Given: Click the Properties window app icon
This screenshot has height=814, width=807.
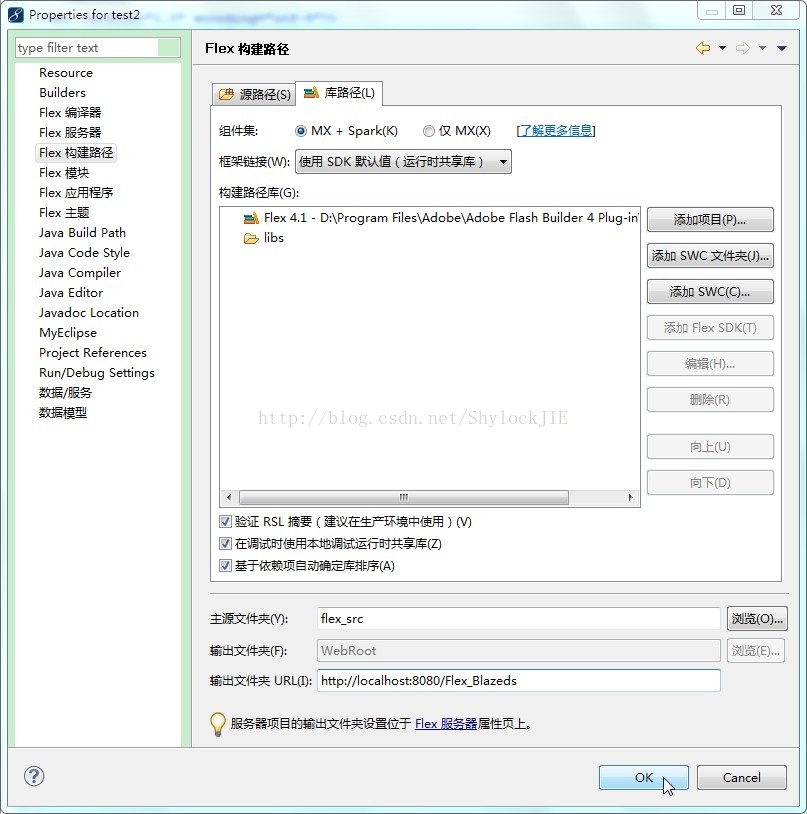Looking at the screenshot, I should point(16,15).
